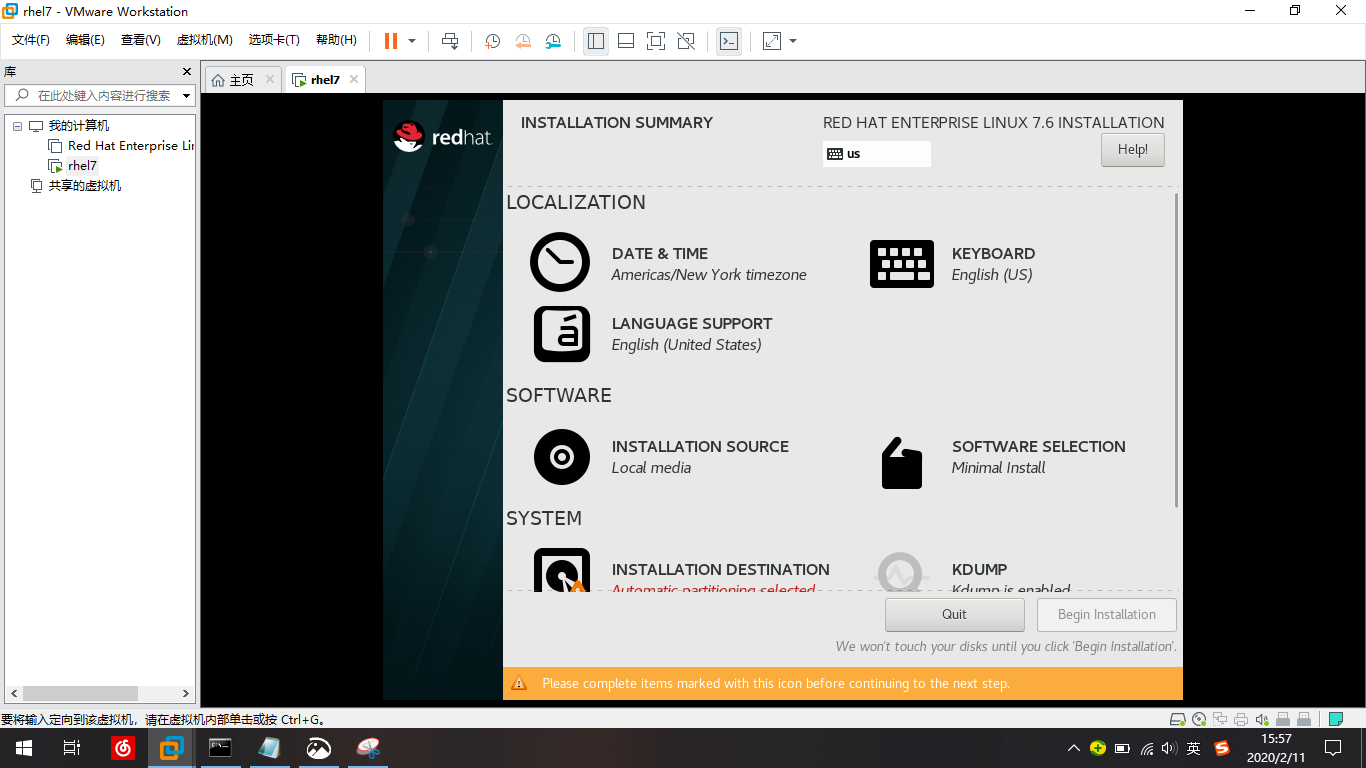Viewport: 1366px width, 768px height.
Task: Revert the VM to its previous snapshot
Action: pos(523,41)
